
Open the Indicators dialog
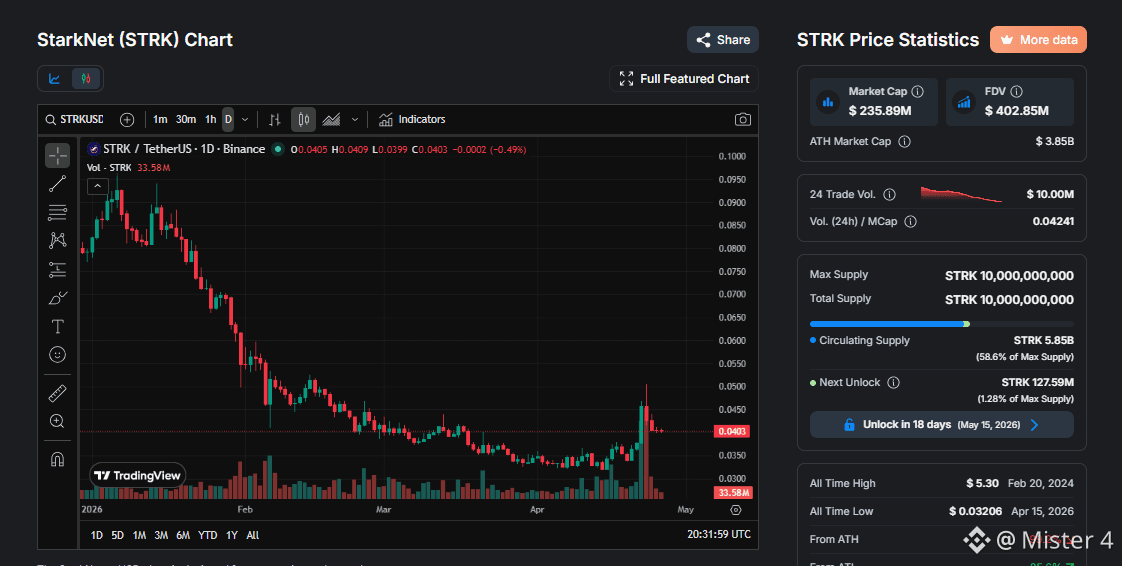tap(412, 119)
